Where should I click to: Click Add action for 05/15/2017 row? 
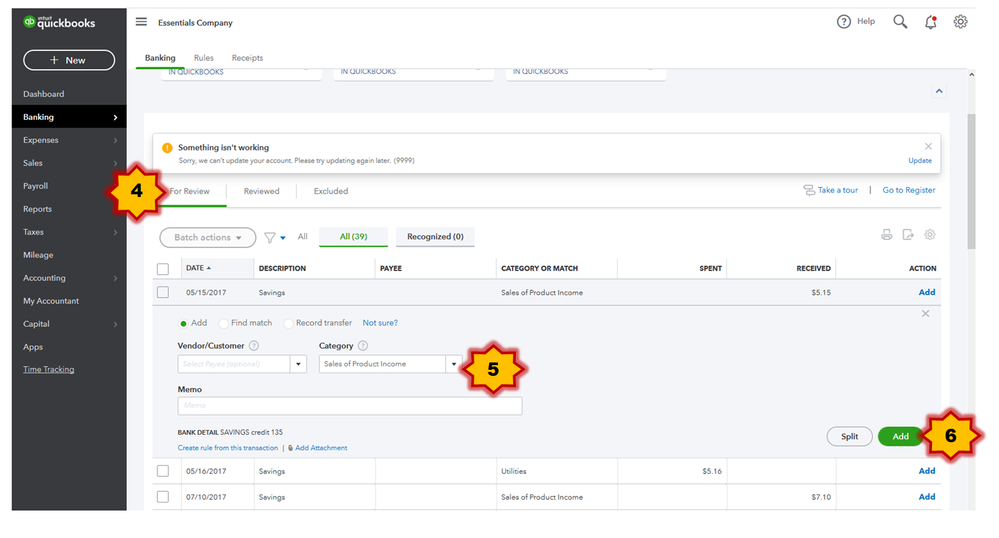click(927, 292)
